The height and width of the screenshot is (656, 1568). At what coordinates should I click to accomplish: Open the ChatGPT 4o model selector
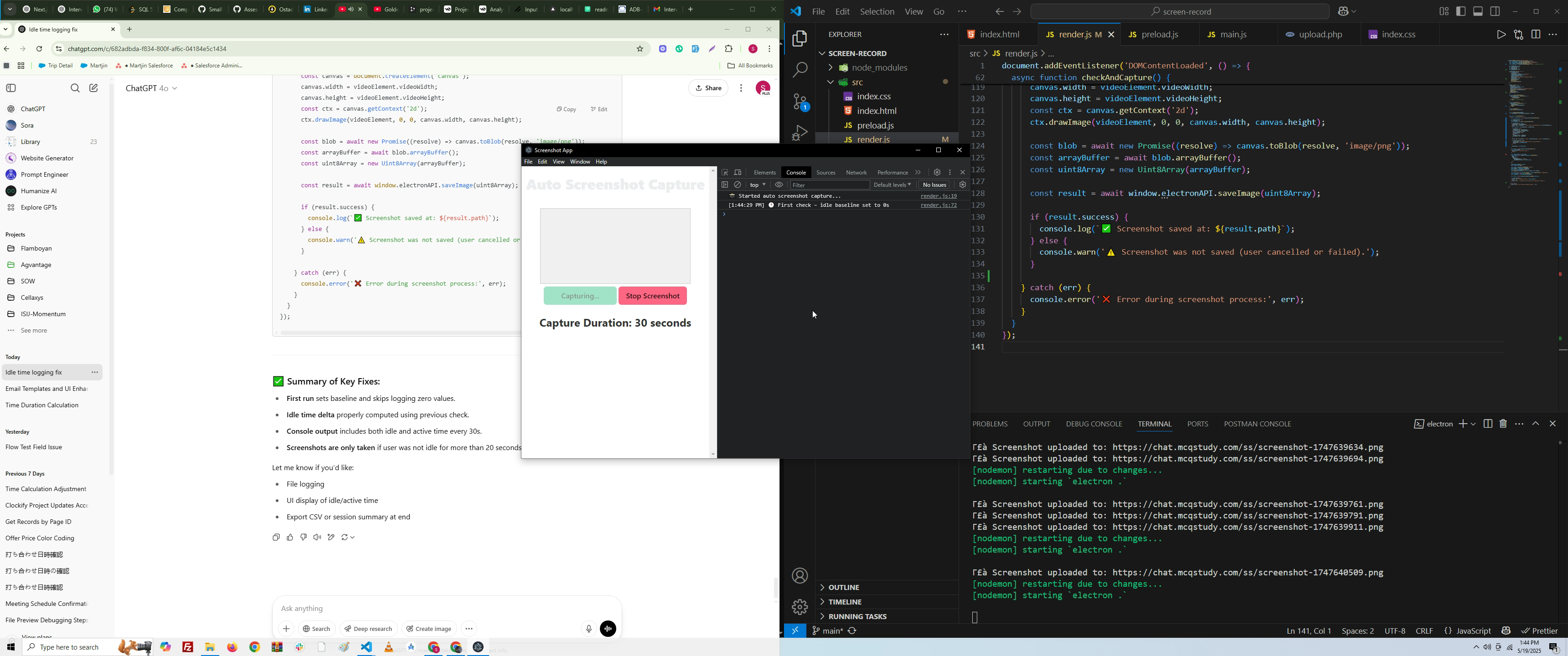click(152, 88)
